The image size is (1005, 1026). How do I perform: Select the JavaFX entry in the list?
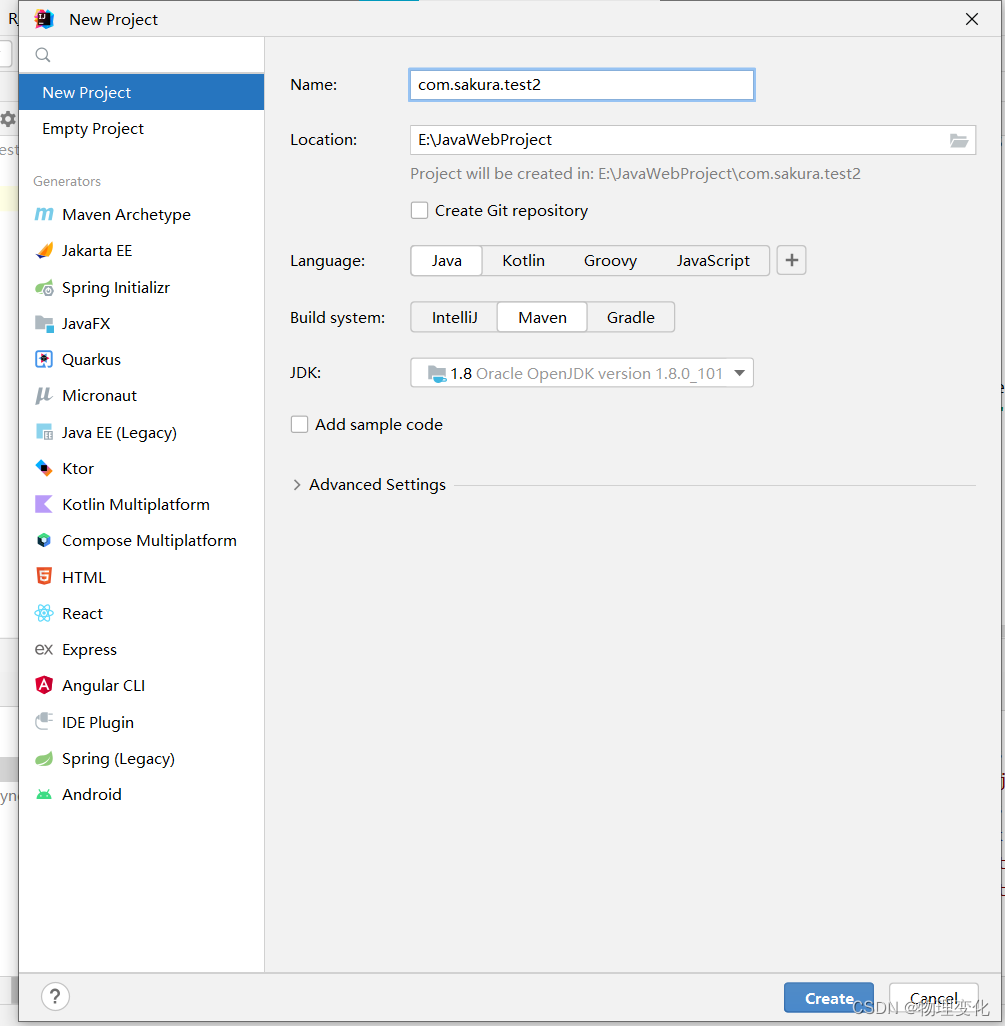click(141, 323)
